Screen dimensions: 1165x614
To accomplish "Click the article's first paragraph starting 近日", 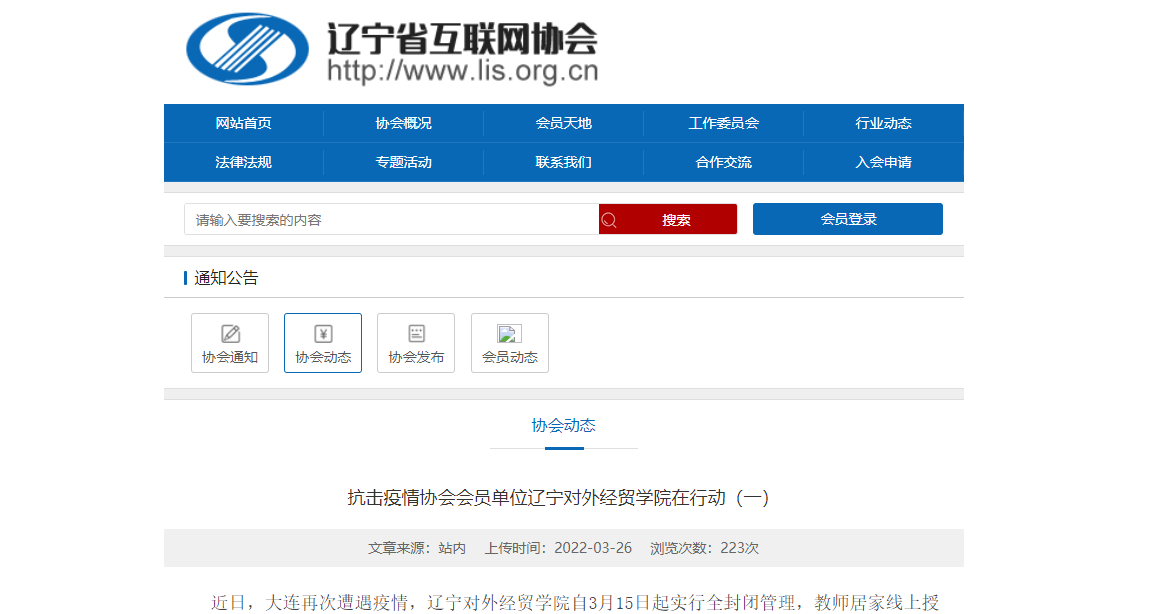I will click(574, 602).
